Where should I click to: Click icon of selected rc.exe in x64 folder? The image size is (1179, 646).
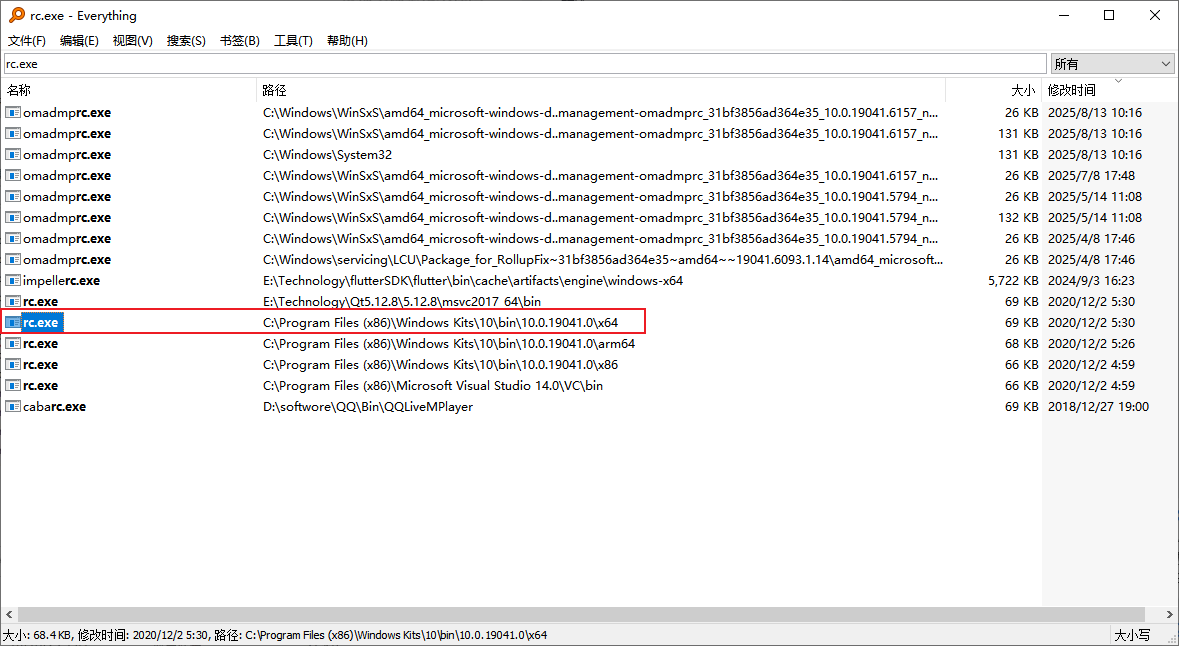[13, 323]
